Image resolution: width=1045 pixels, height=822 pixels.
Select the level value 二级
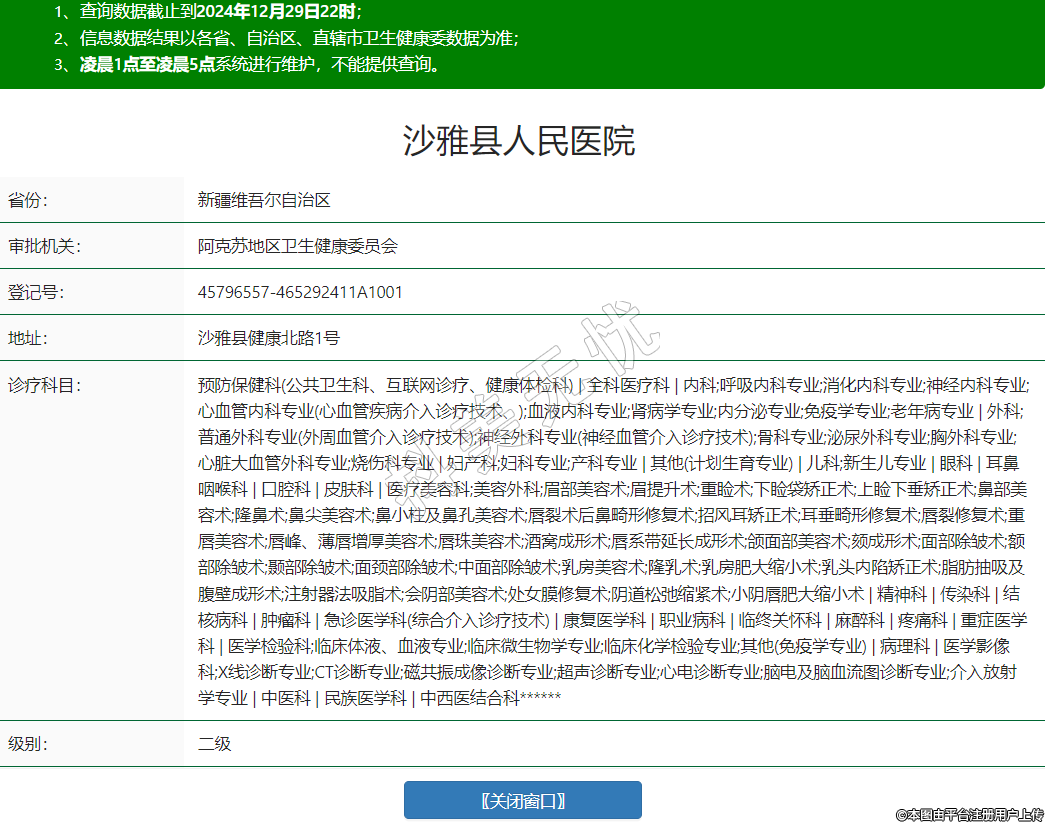(x=214, y=744)
